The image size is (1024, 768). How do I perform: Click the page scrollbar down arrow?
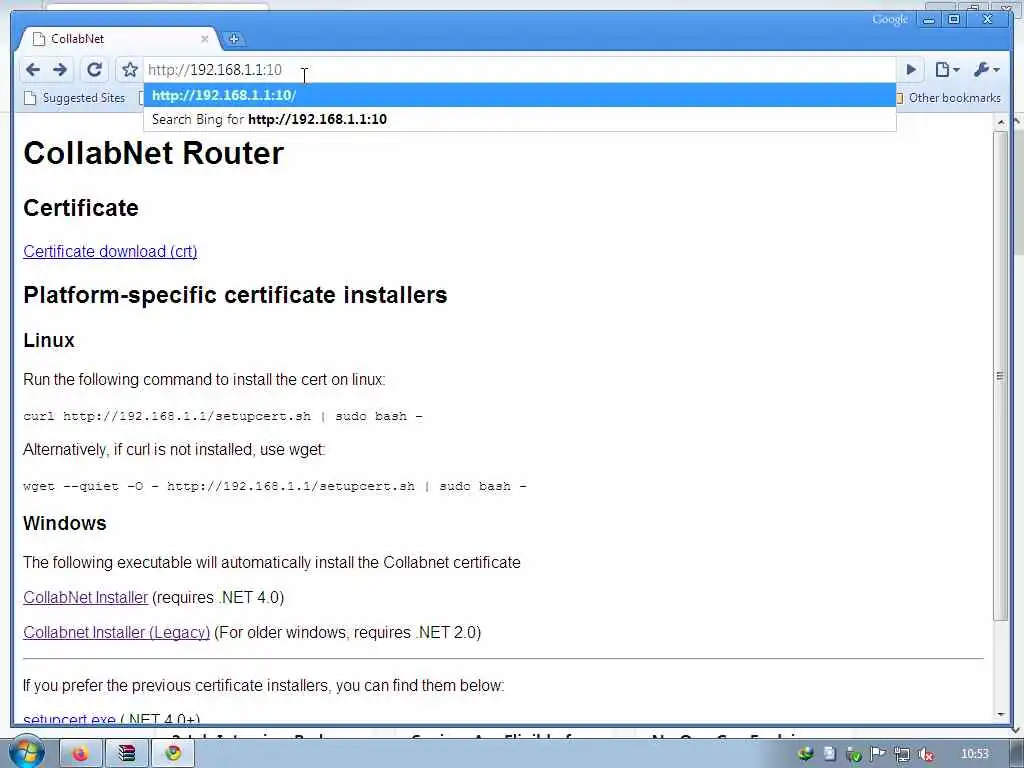[x=1000, y=715]
